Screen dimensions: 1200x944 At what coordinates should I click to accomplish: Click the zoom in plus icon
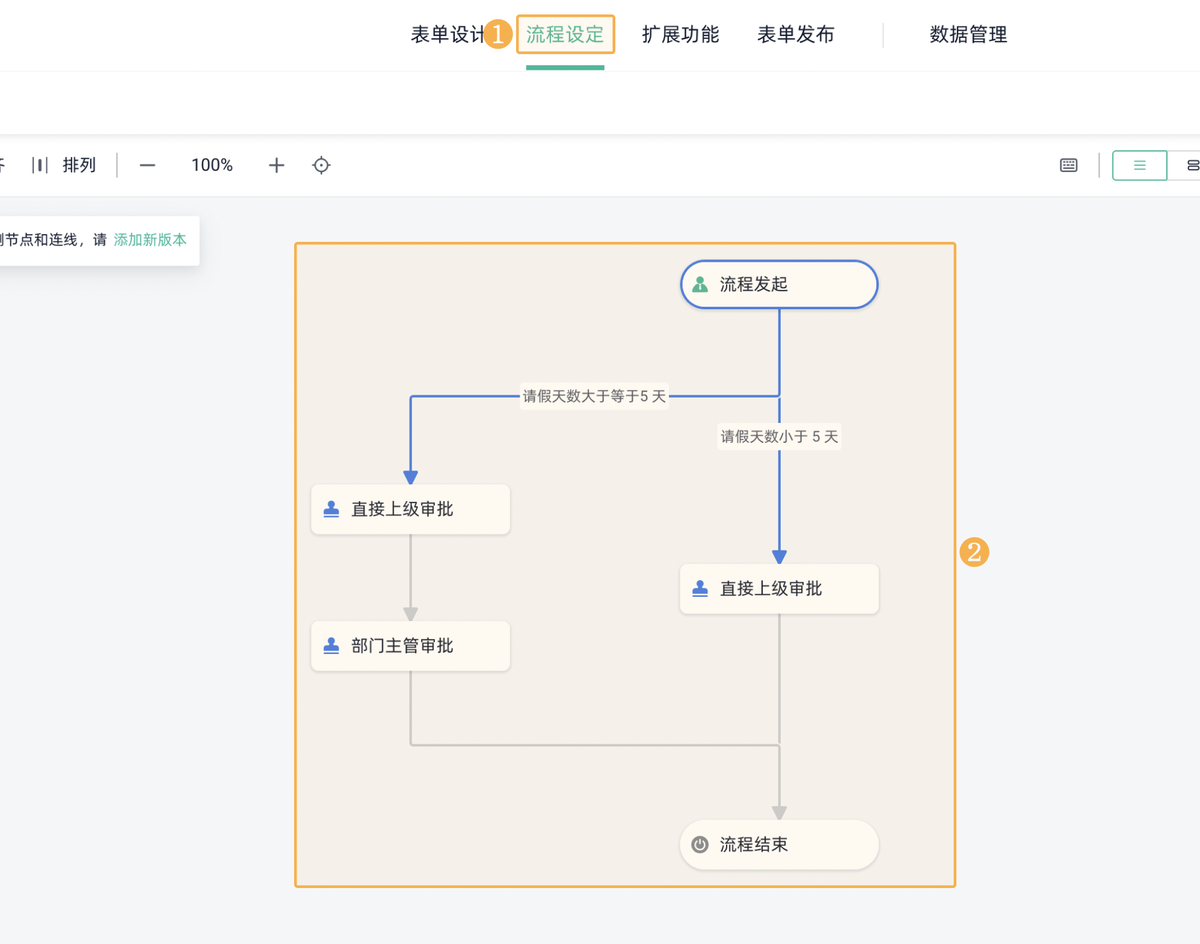(275, 165)
